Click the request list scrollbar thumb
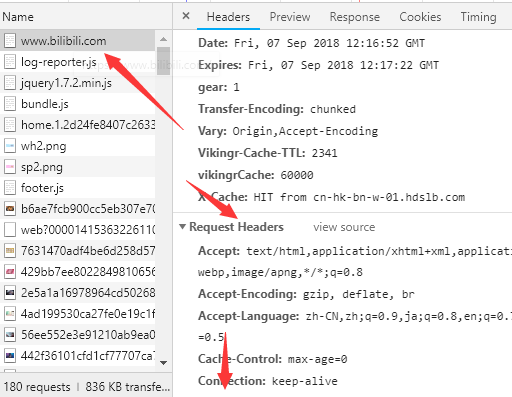The width and height of the screenshot is (512, 397). 163,61
